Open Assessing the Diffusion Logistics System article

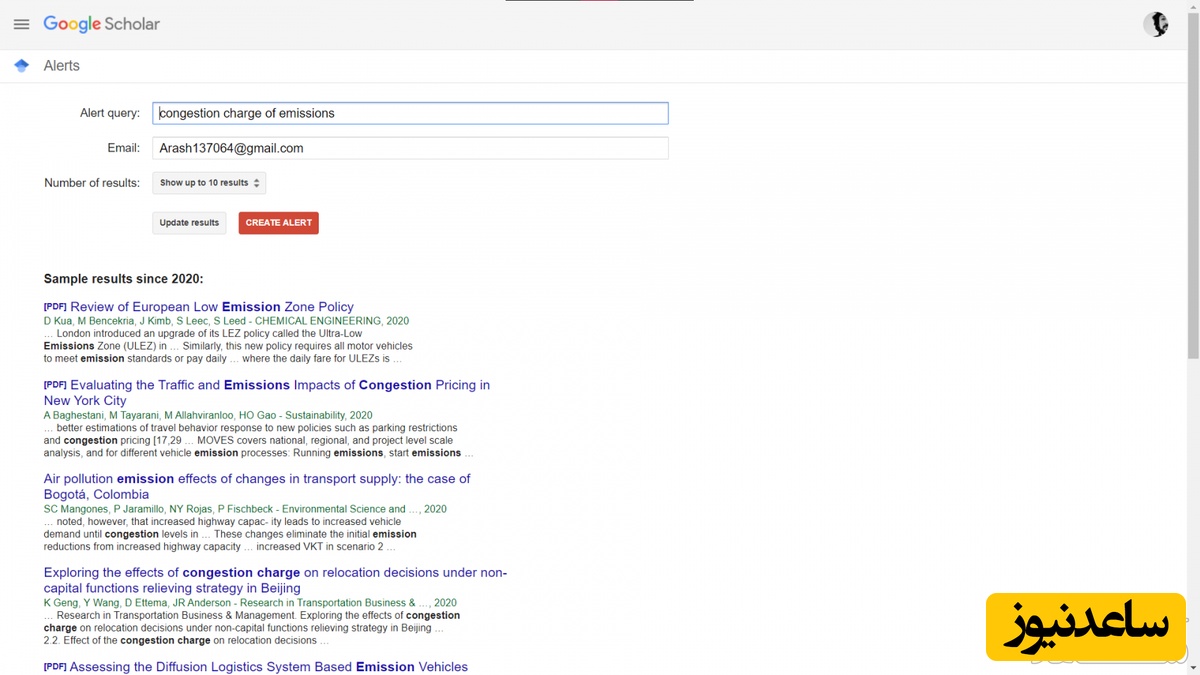click(x=268, y=667)
